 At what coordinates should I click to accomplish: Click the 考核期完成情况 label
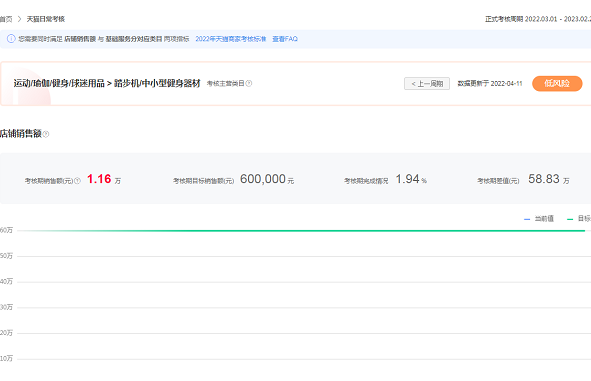[x=366, y=181]
